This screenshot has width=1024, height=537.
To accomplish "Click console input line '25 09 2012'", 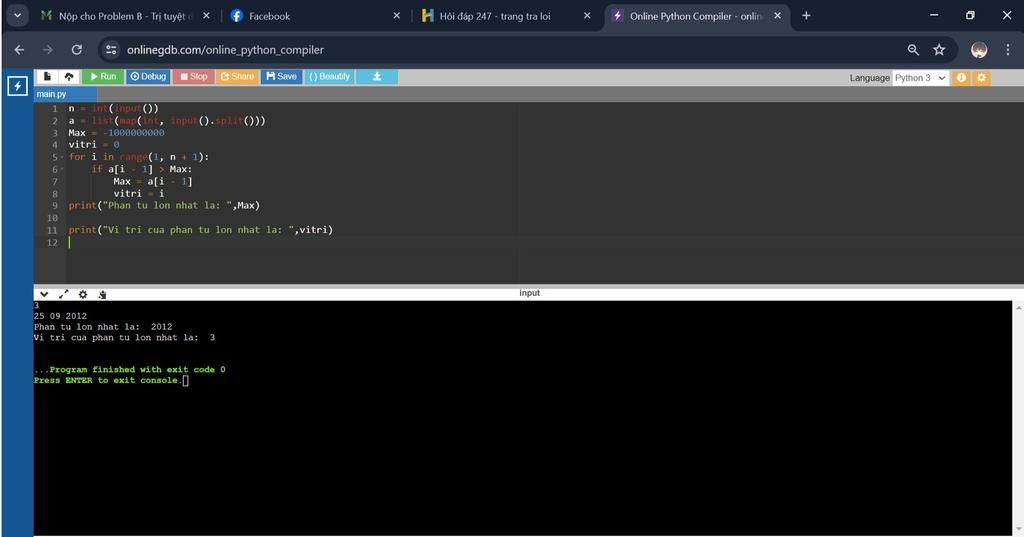I will [x=60, y=316].
